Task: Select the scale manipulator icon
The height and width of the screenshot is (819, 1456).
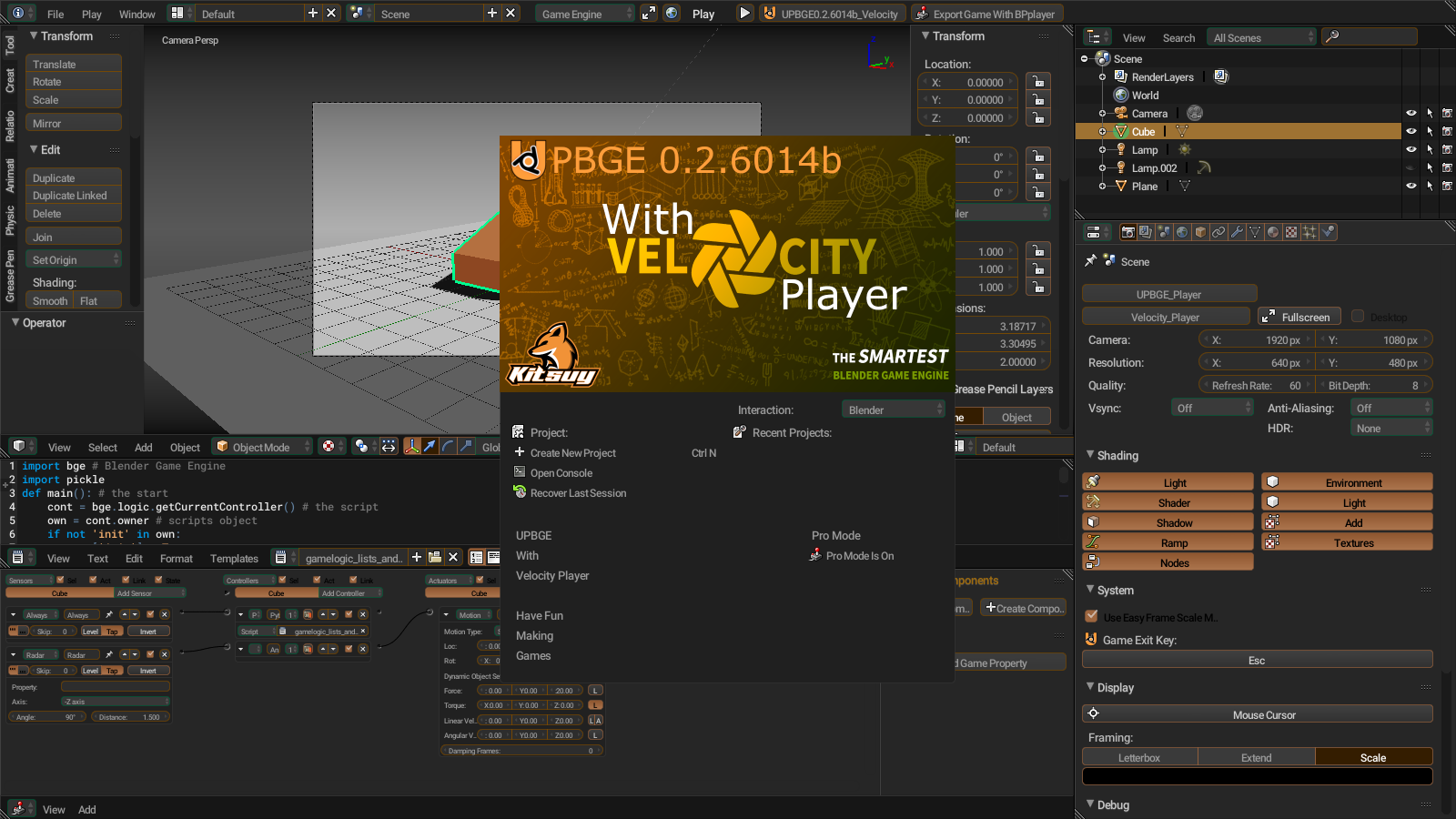Action: coord(466,446)
